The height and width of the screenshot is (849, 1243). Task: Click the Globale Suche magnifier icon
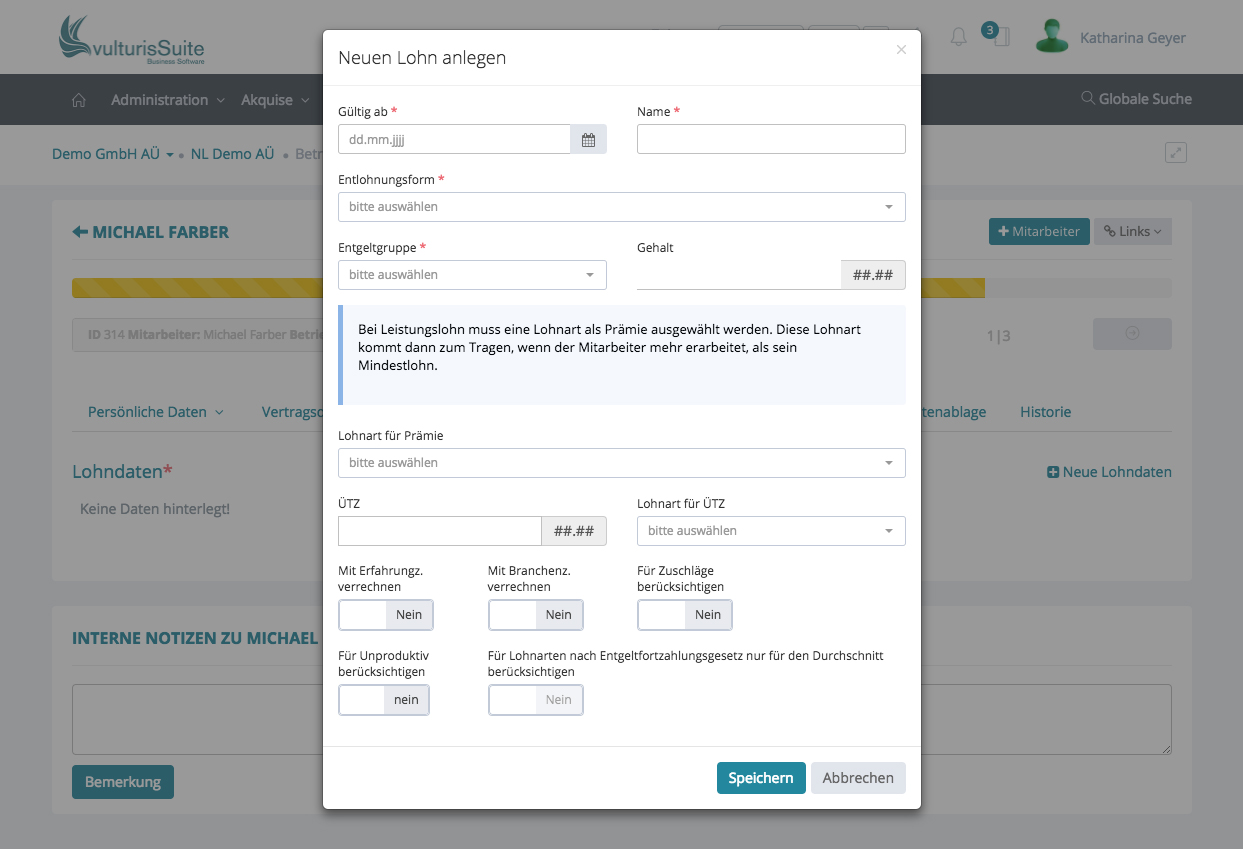(x=1087, y=99)
